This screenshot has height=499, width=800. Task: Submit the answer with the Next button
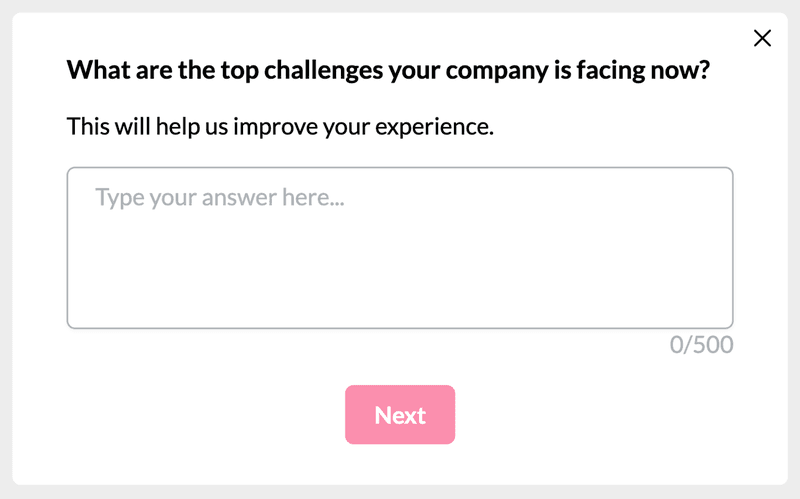pos(400,415)
